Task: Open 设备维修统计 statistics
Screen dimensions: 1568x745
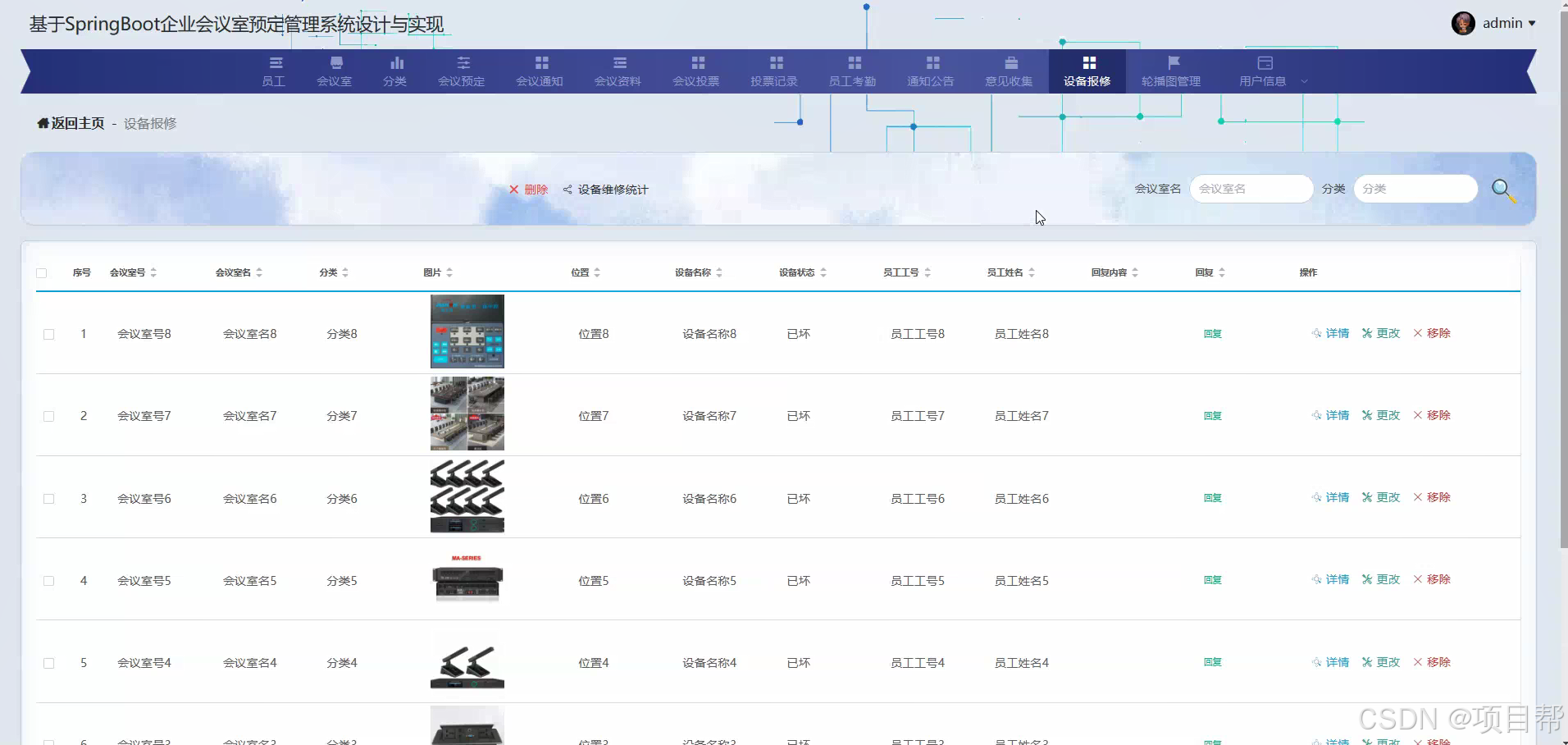Action: (x=605, y=190)
